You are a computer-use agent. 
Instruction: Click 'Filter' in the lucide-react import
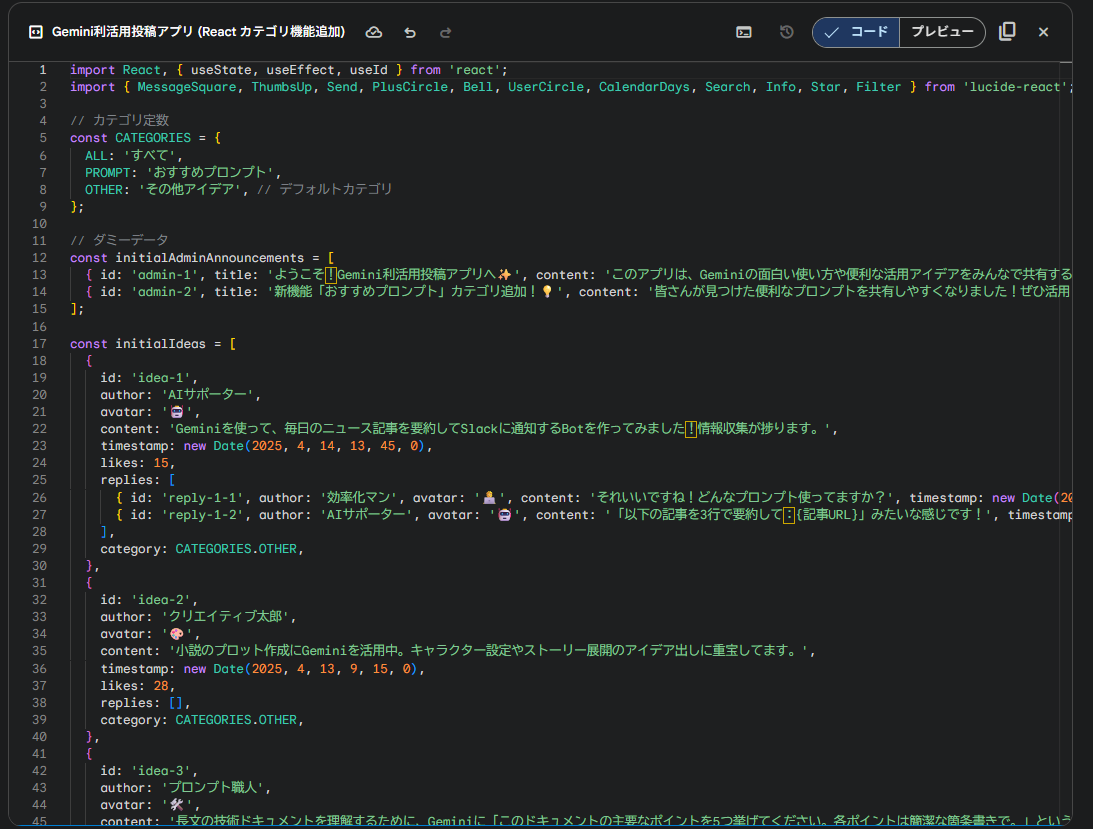(x=878, y=87)
